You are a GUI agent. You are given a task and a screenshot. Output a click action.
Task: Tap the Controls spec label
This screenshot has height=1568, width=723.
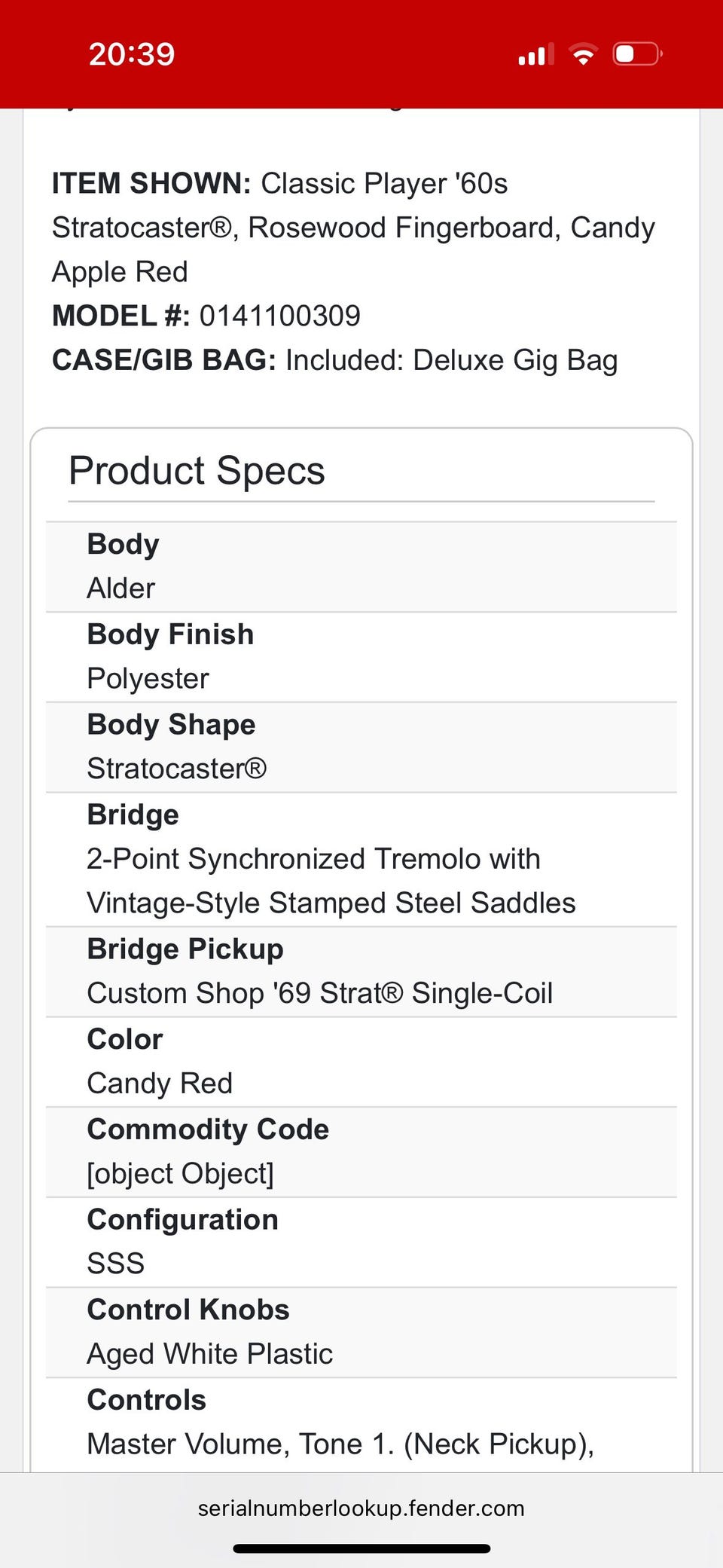pyautogui.click(x=147, y=1400)
